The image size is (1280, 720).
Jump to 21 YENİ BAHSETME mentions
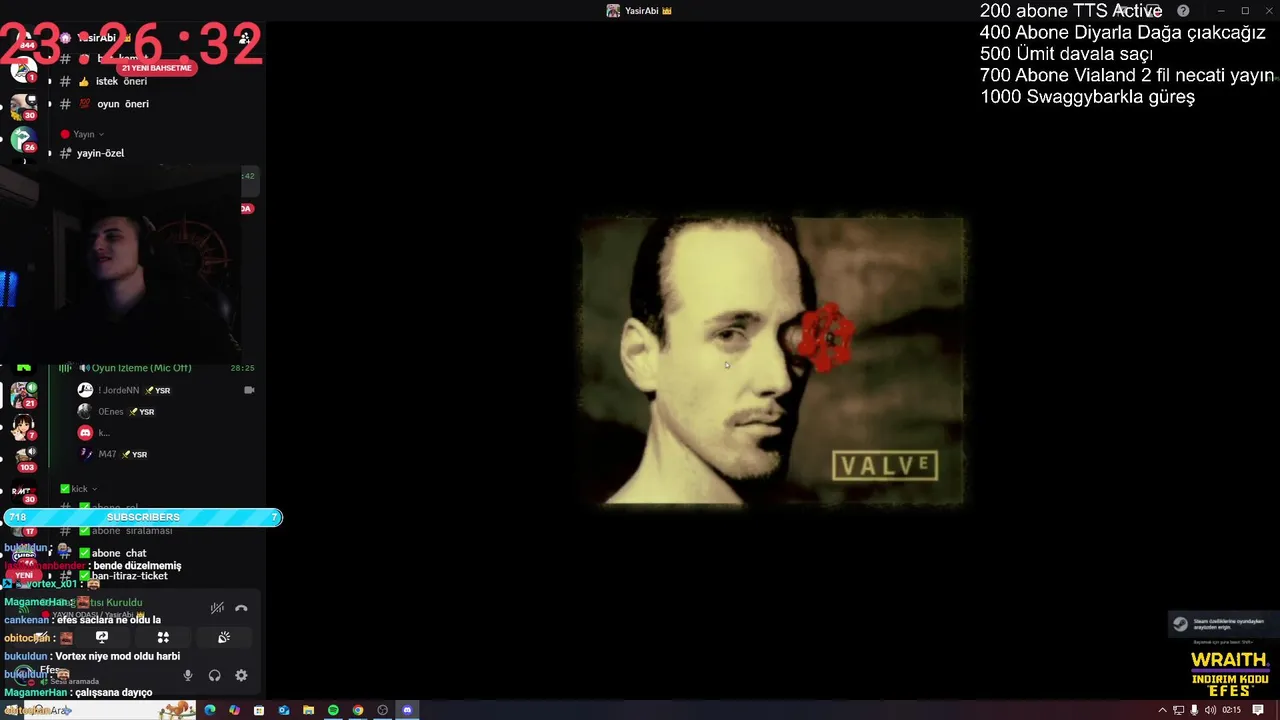coord(156,68)
